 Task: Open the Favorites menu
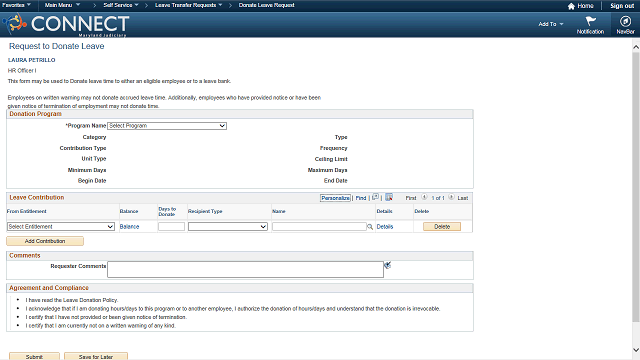coord(16,5)
